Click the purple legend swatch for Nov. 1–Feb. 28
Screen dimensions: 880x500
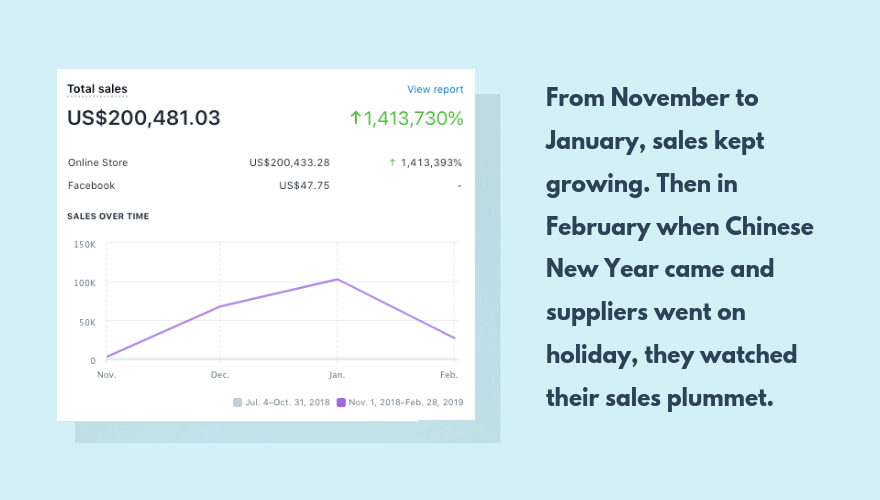[x=342, y=402]
